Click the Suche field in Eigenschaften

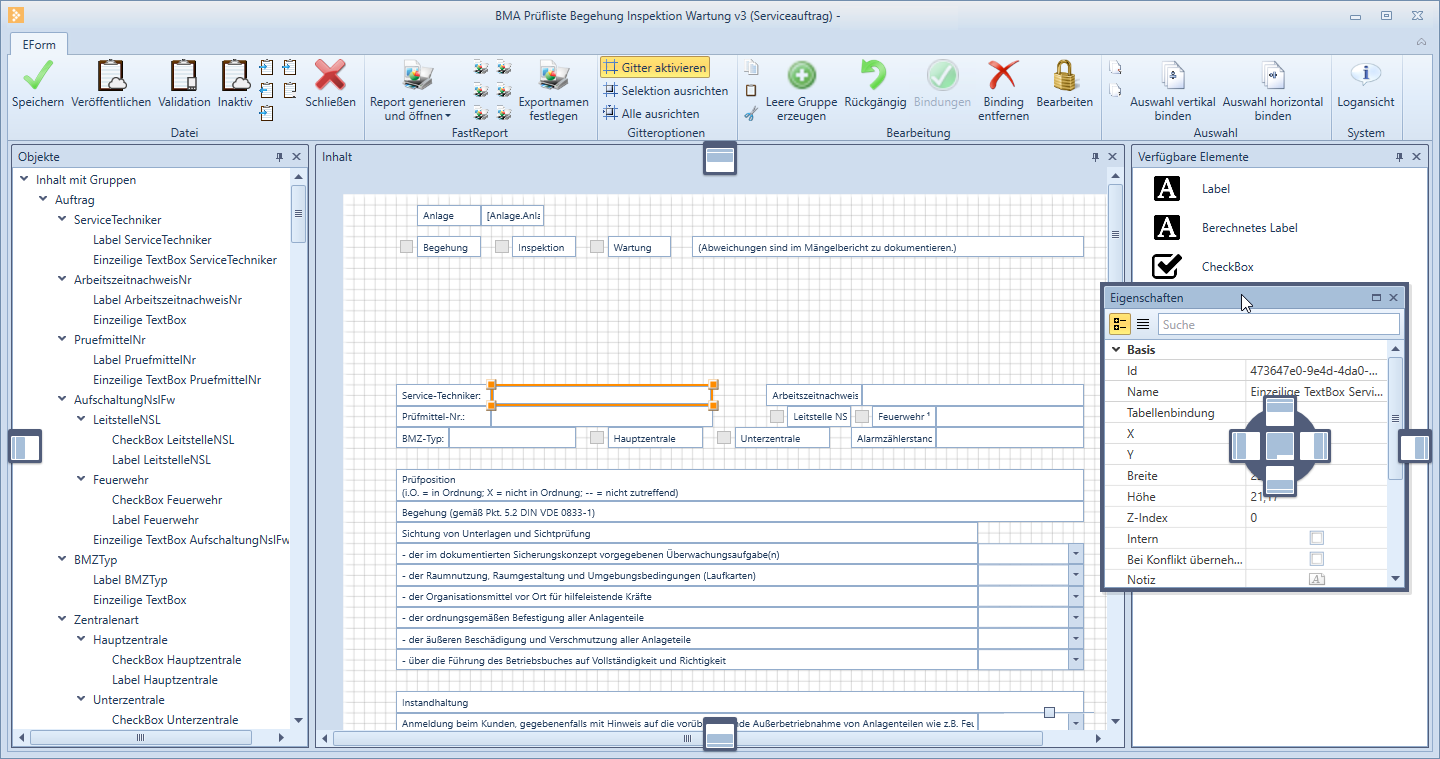1277,324
